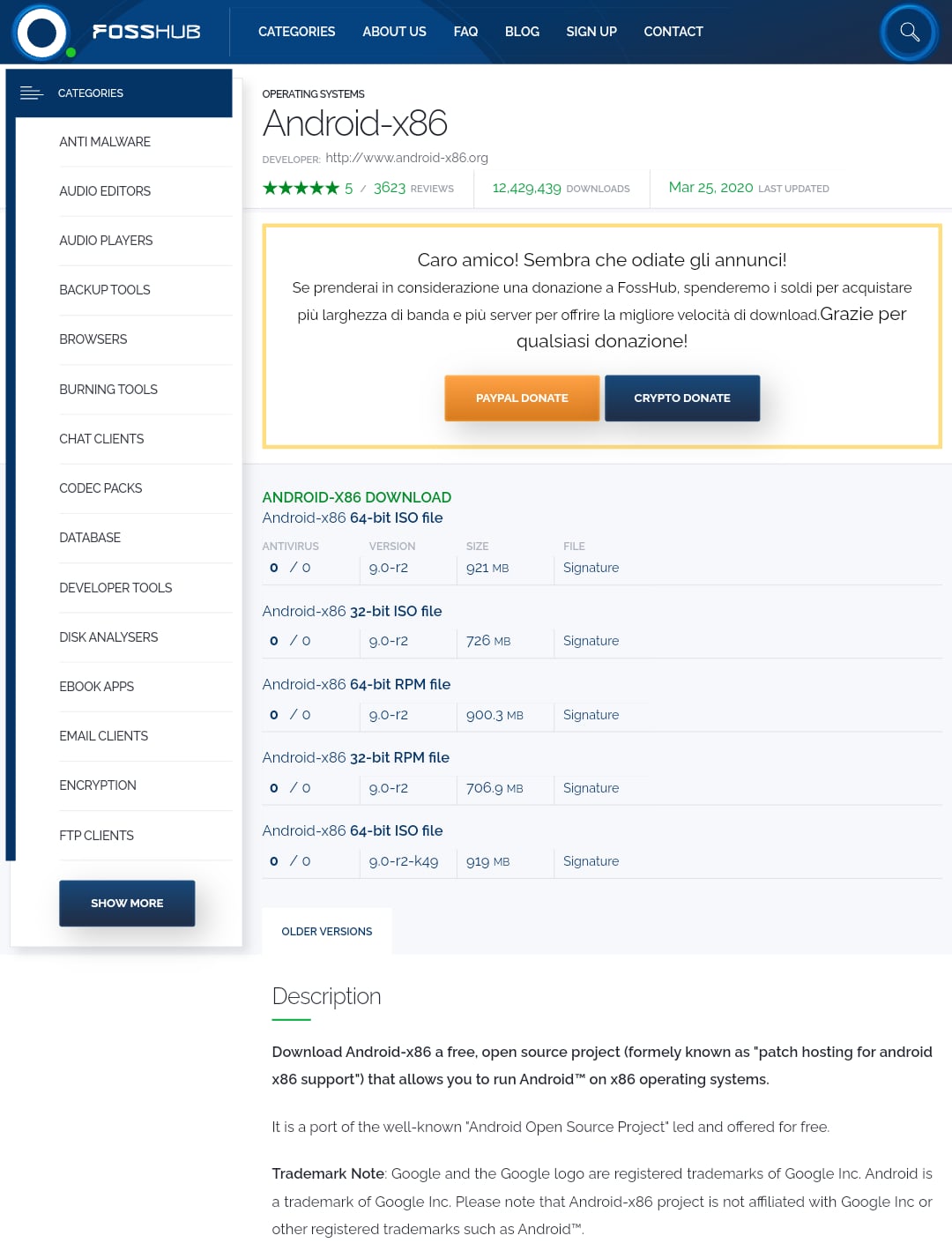The width and height of the screenshot is (952, 1243).
Task: Open Signature for 919 MB file
Action: [591, 861]
